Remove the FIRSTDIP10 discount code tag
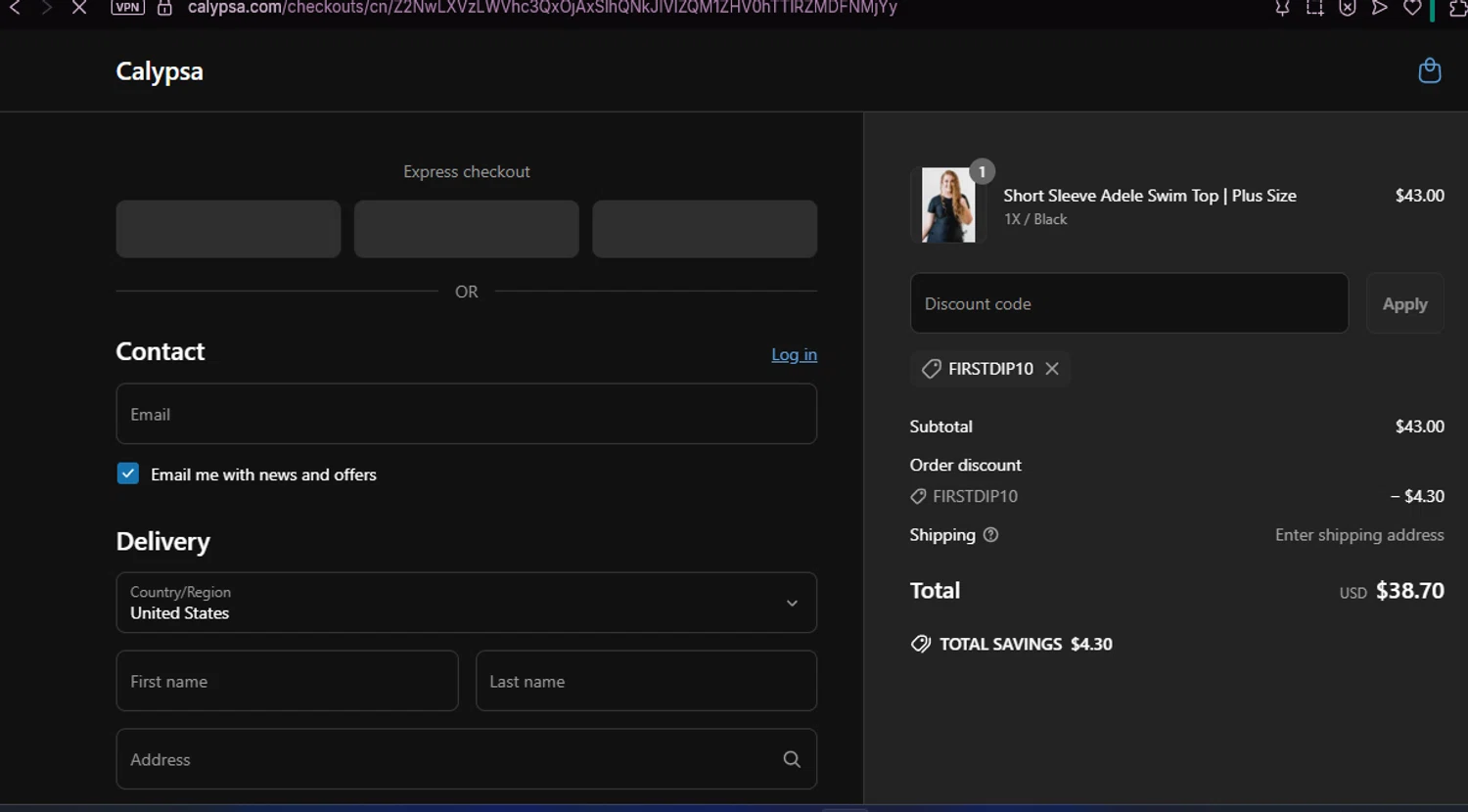 [1052, 369]
